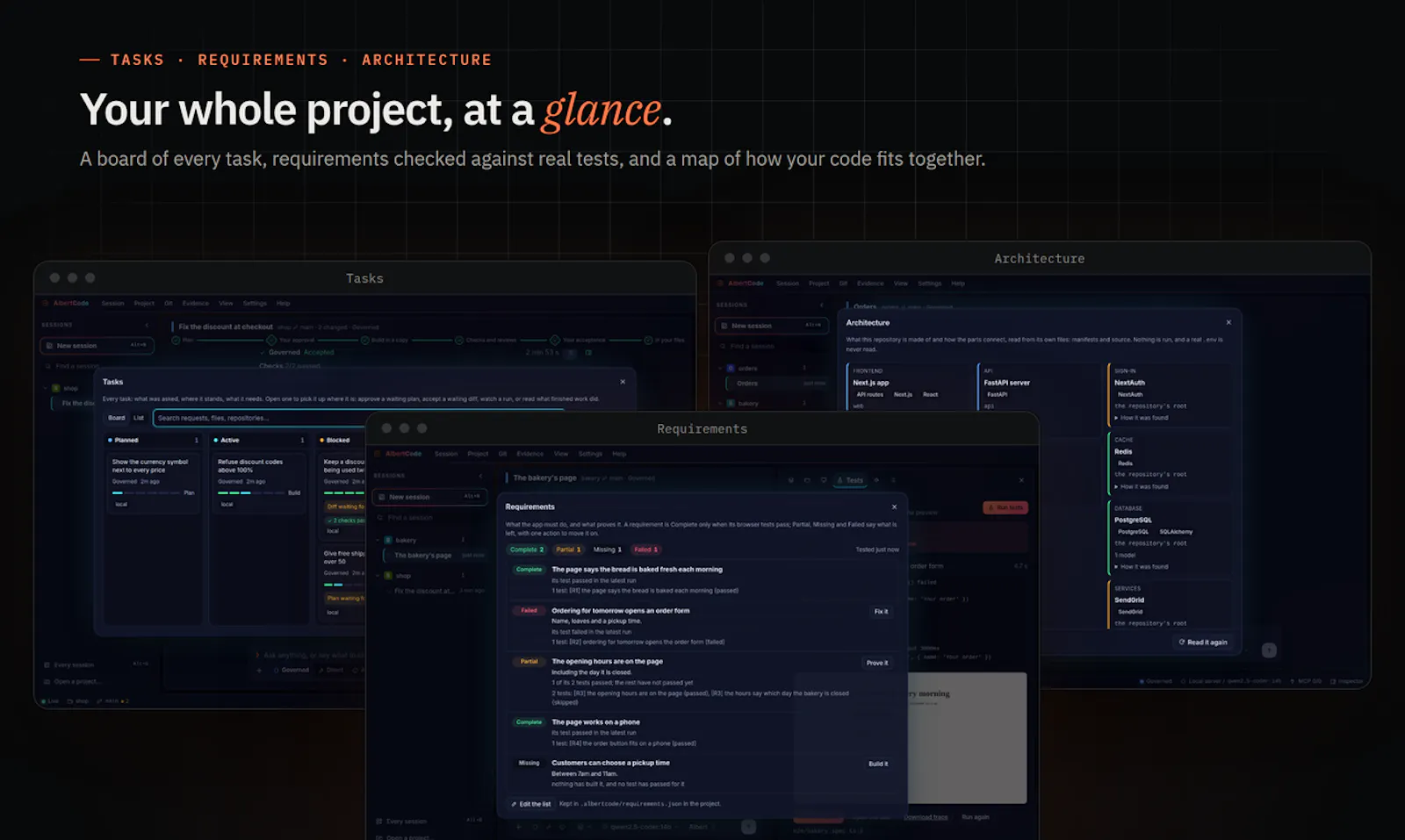The width and height of the screenshot is (1405, 840).
Task: Click Fix it for the failed requirement
Action: (x=881, y=612)
